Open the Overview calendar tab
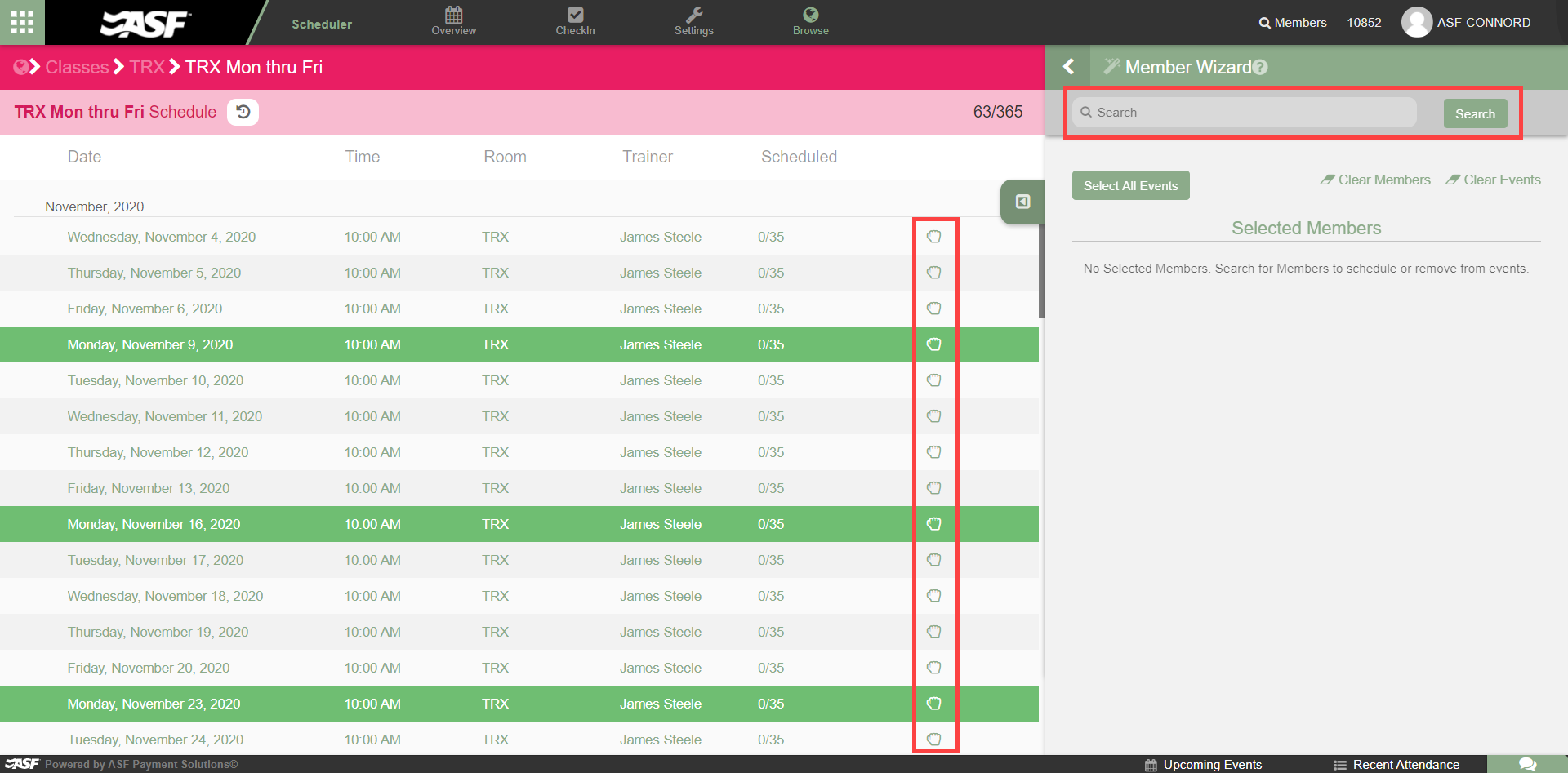The image size is (1568, 773). [x=453, y=22]
